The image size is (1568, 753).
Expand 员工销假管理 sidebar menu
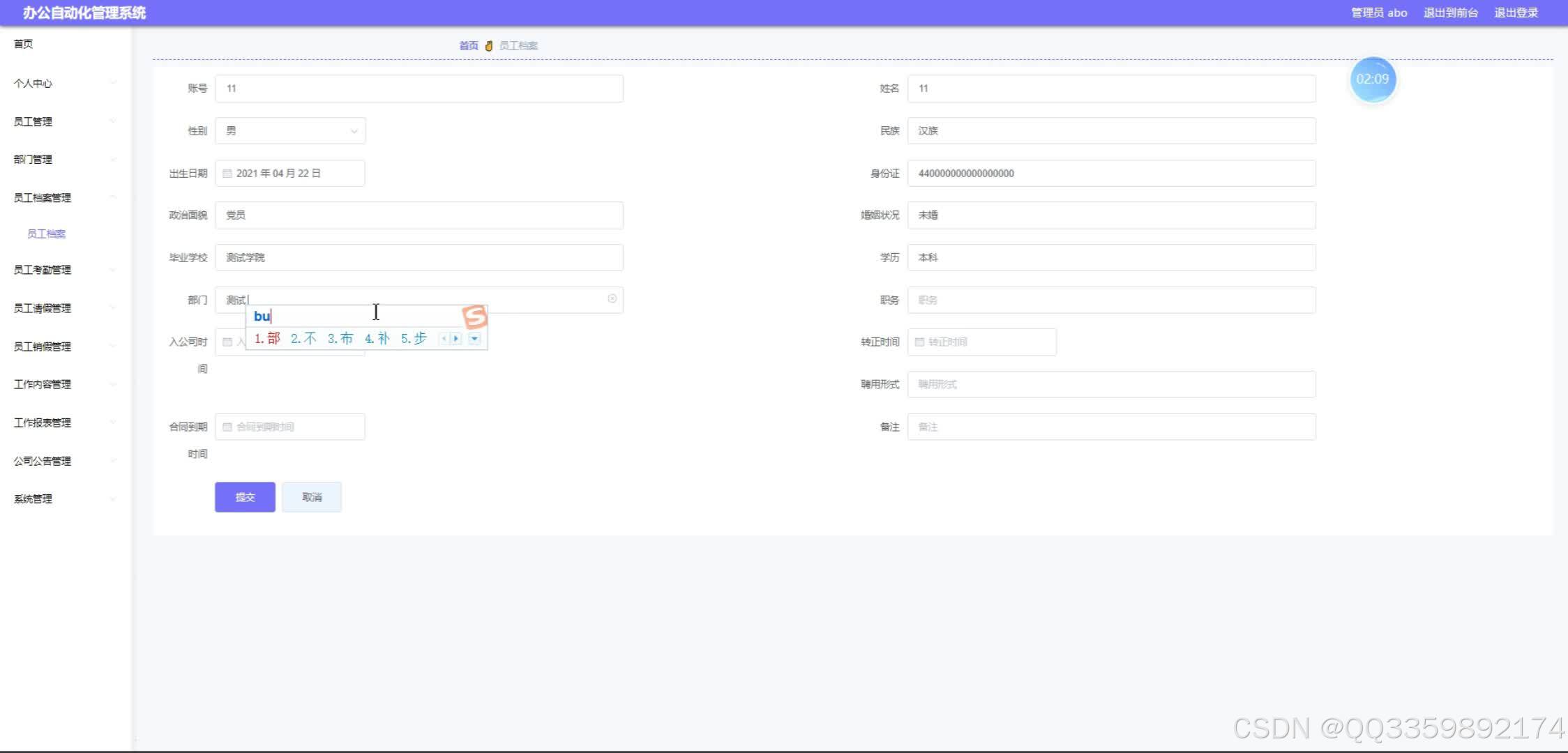(65, 347)
